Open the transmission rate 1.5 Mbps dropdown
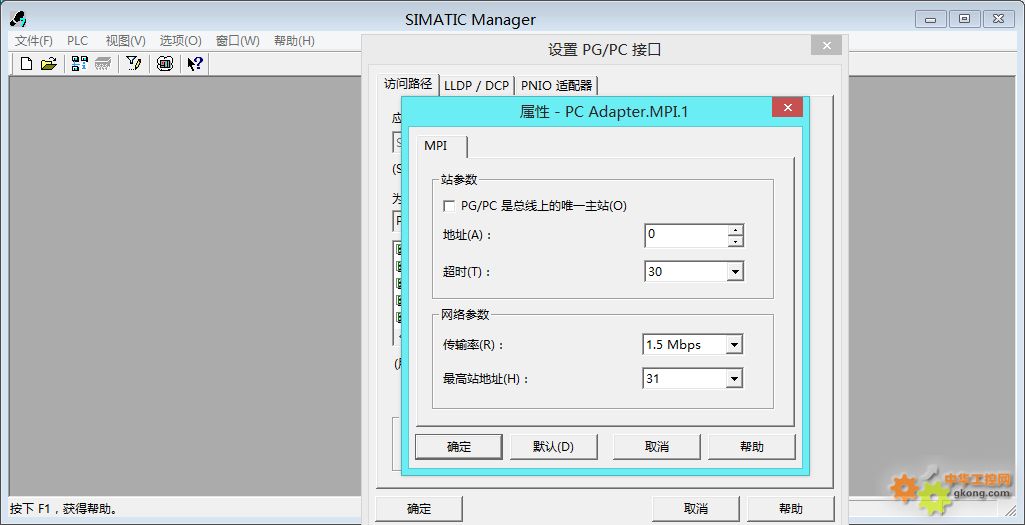The height and width of the screenshot is (525, 1025). click(x=735, y=345)
